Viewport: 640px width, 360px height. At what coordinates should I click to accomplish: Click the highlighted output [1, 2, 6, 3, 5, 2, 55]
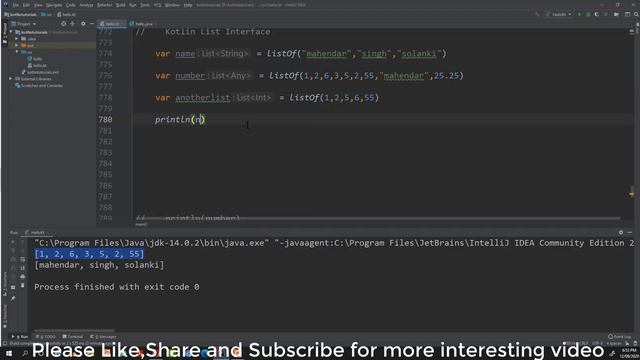pos(89,254)
